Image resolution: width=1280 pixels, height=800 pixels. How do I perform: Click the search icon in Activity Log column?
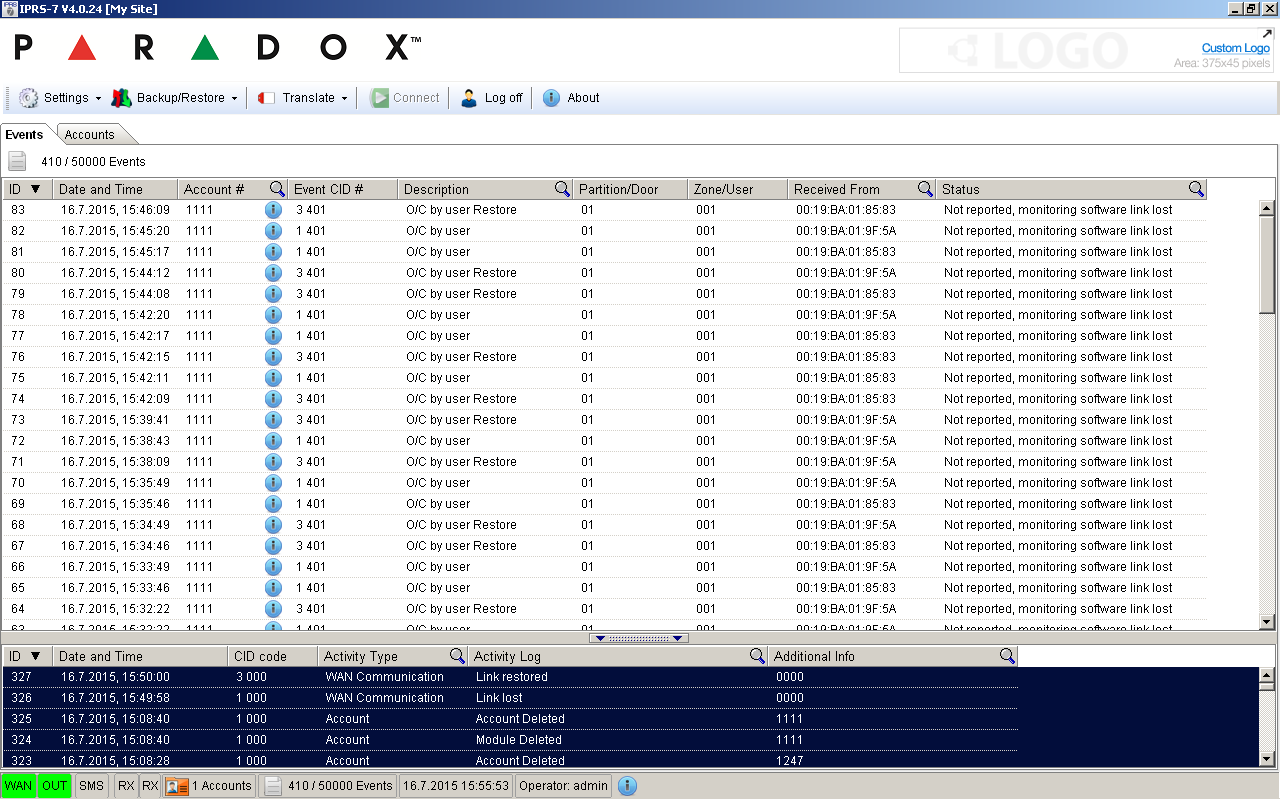click(758, 656)
